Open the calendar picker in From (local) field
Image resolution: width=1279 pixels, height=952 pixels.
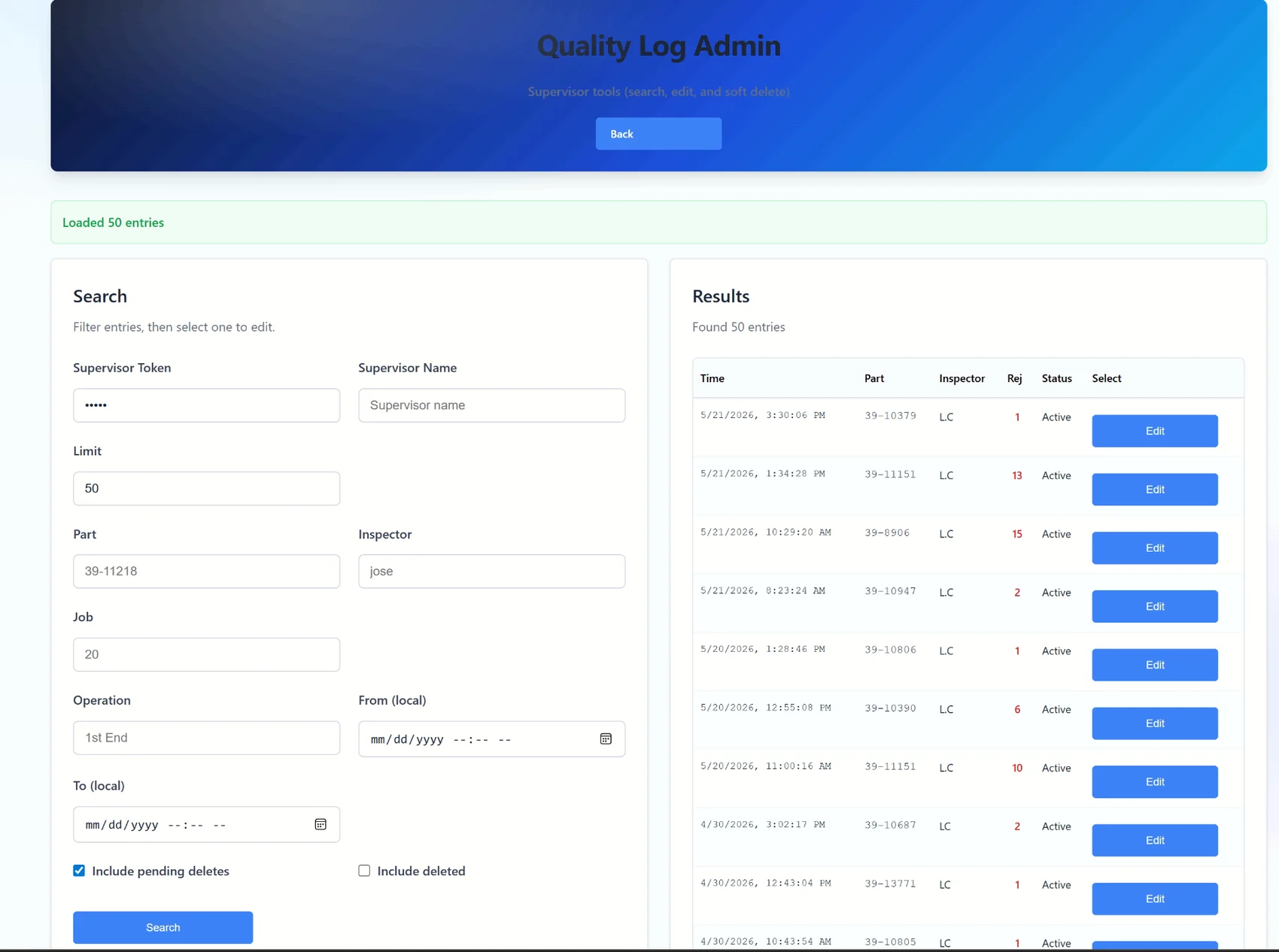click(x=606, y=739)
